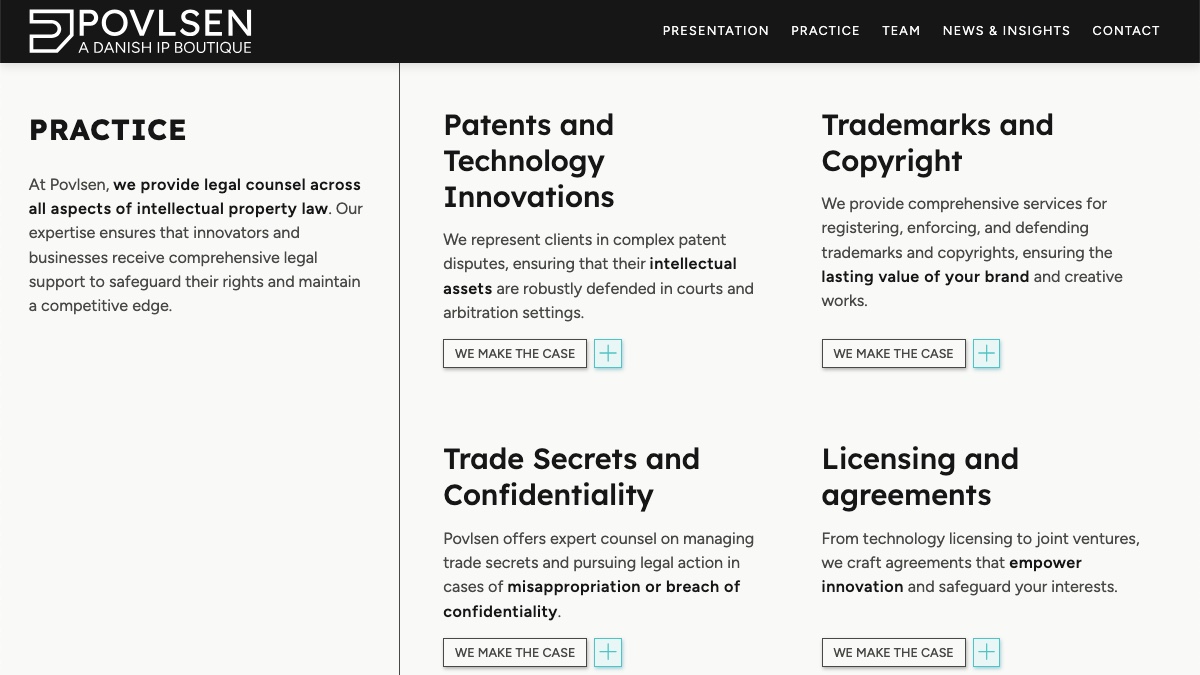Click the Povlsen logo icon
Viewport: 1200px width, 675px height.
click(51, 31)
